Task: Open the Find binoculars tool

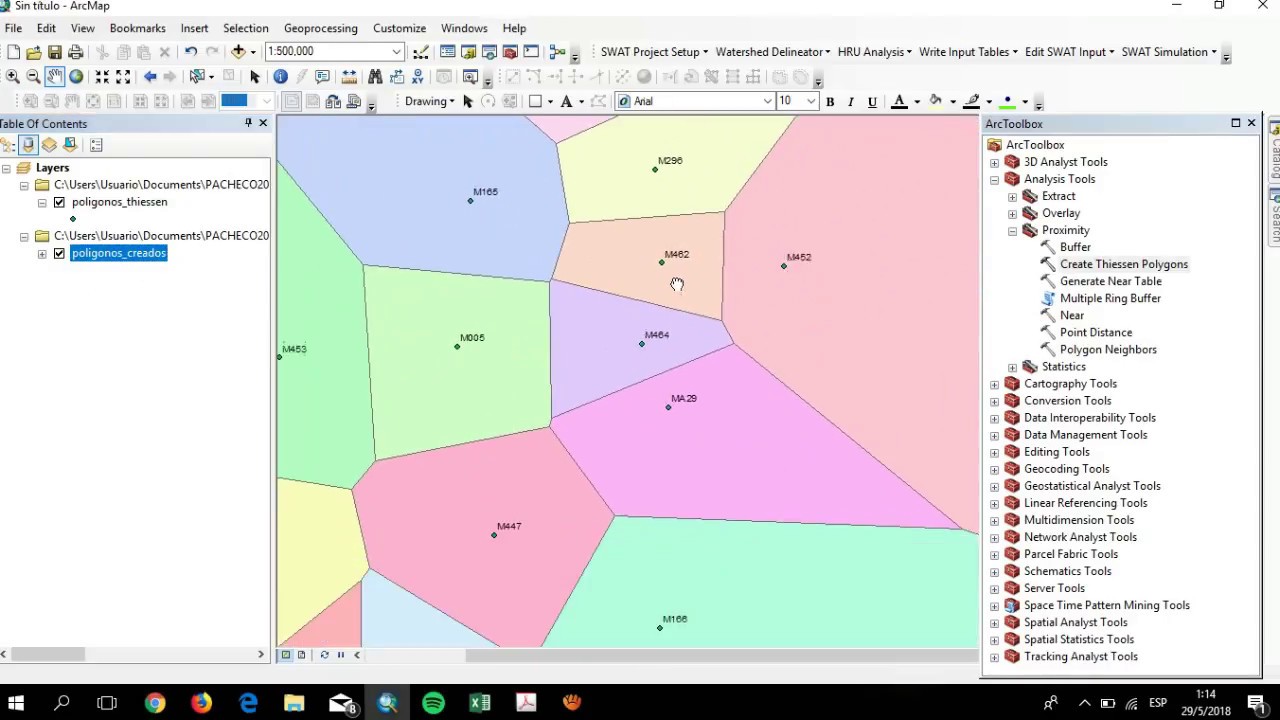Action: 375,76
